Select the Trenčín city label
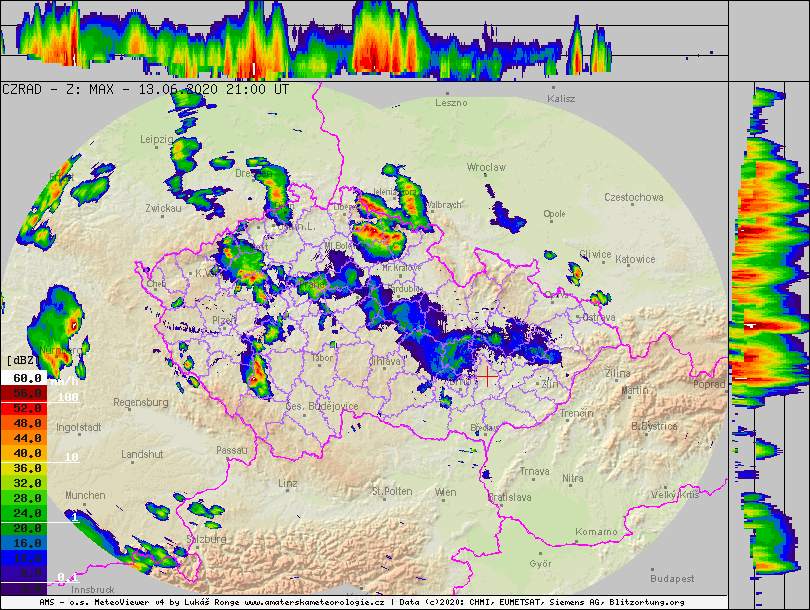The height and width of the screenshot is (610, 810). point(577,413)
